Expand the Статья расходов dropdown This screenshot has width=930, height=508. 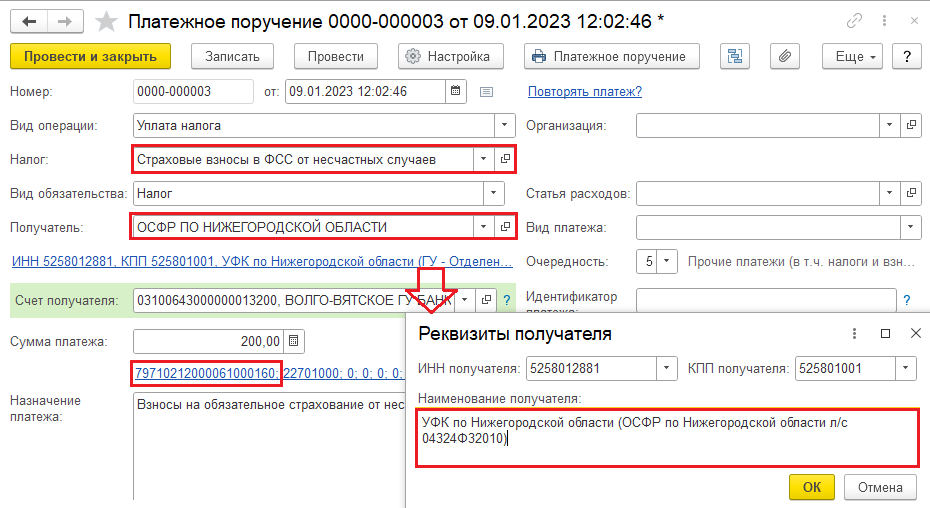pos(889,193)
